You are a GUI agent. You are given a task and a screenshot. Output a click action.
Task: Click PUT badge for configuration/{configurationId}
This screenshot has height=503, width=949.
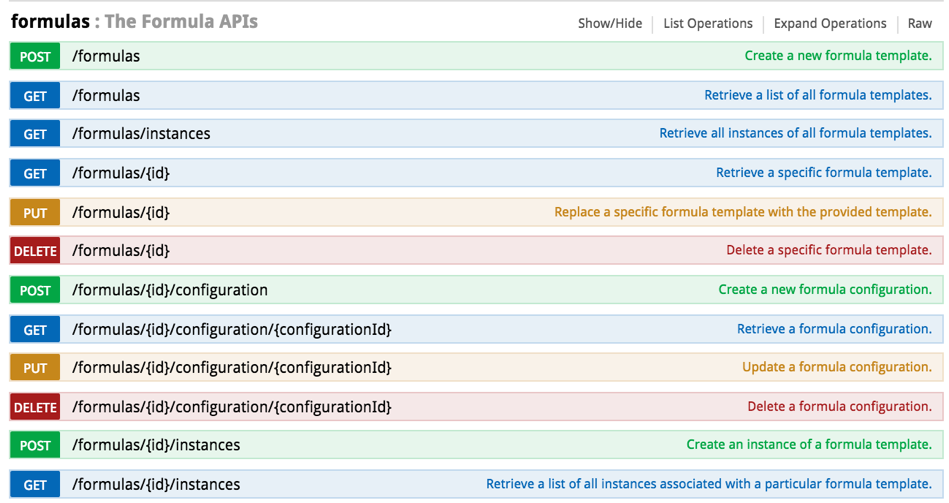(35, 367)
